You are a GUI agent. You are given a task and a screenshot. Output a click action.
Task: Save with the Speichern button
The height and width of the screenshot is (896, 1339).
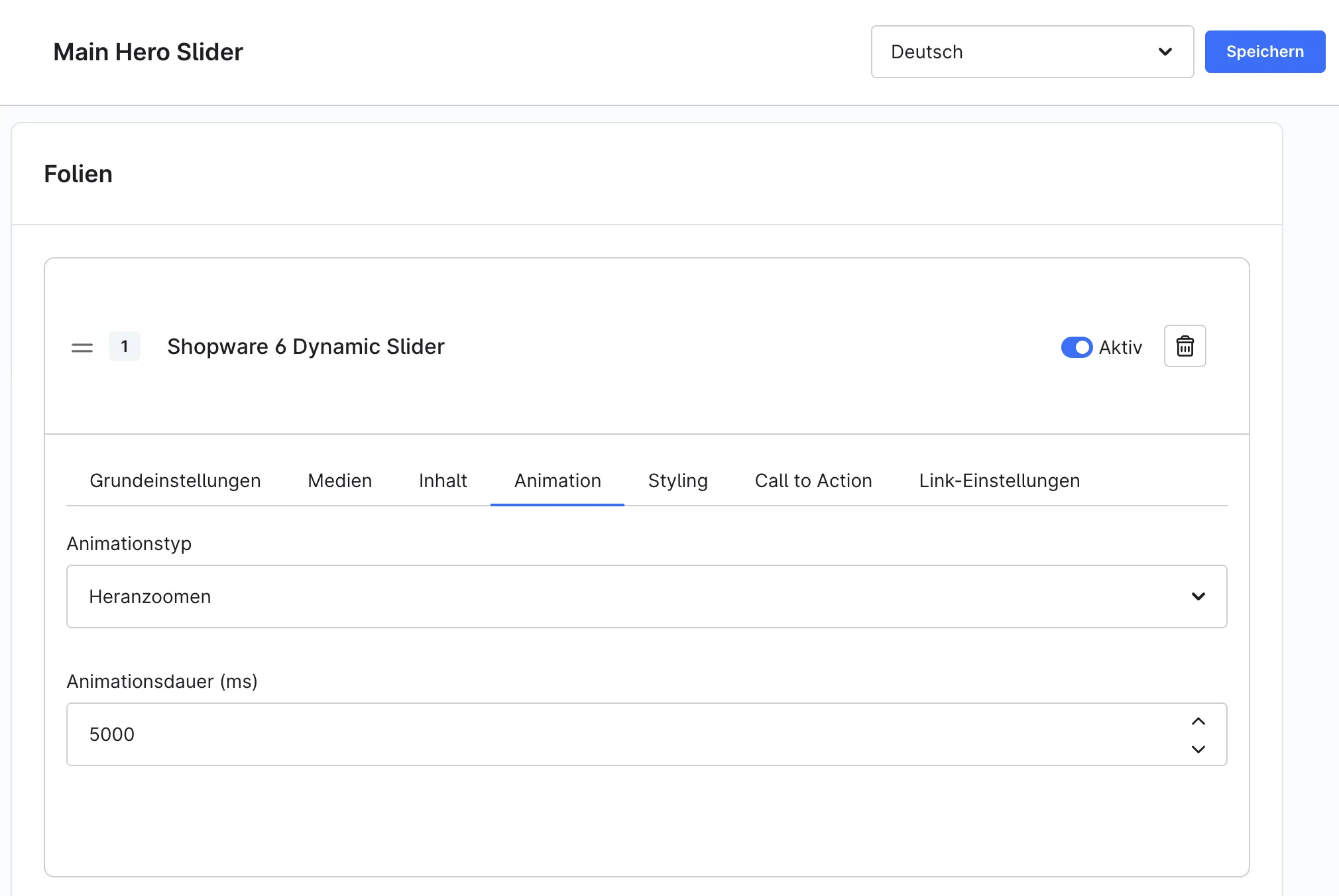tap(1265, 52)
